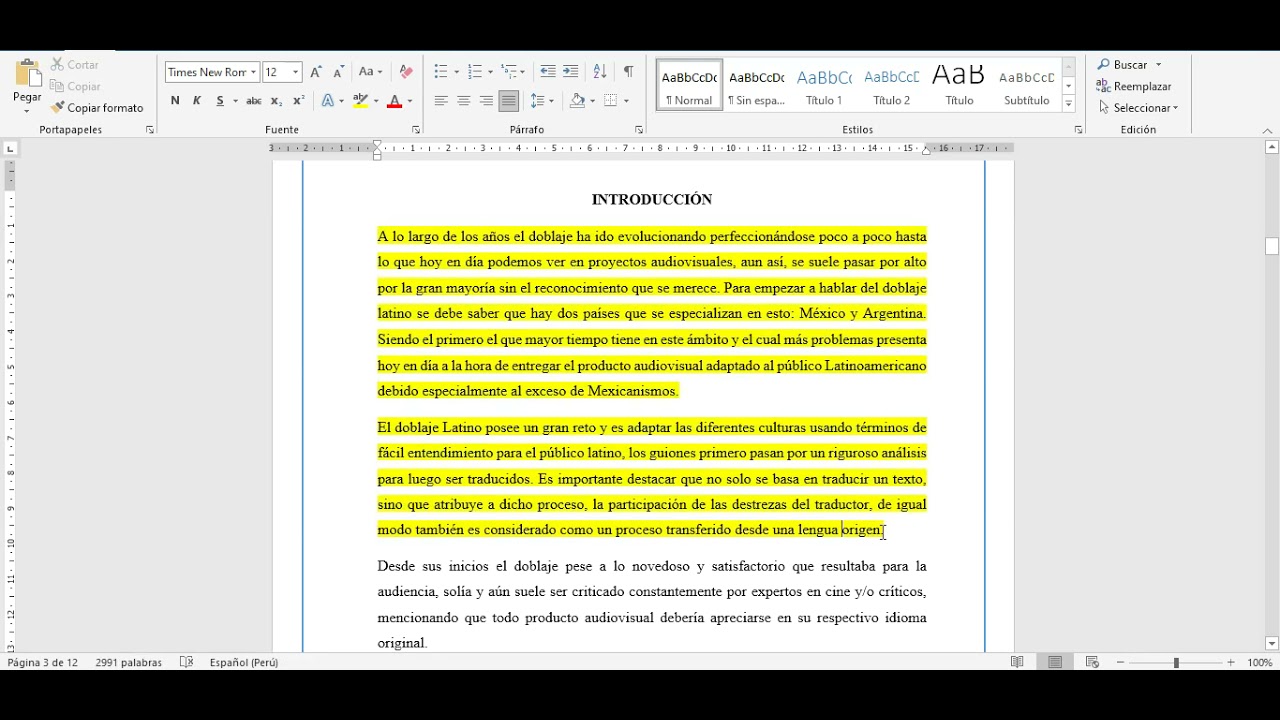1280x720 pixels.
Task: Click zoom out minus button
Action: click(1121, 662)
